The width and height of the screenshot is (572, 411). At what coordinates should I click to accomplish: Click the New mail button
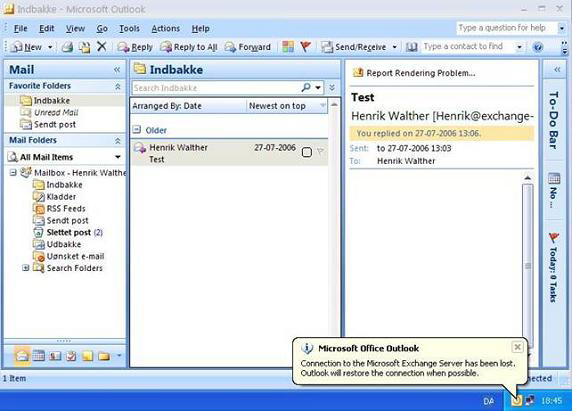point(27,47)
